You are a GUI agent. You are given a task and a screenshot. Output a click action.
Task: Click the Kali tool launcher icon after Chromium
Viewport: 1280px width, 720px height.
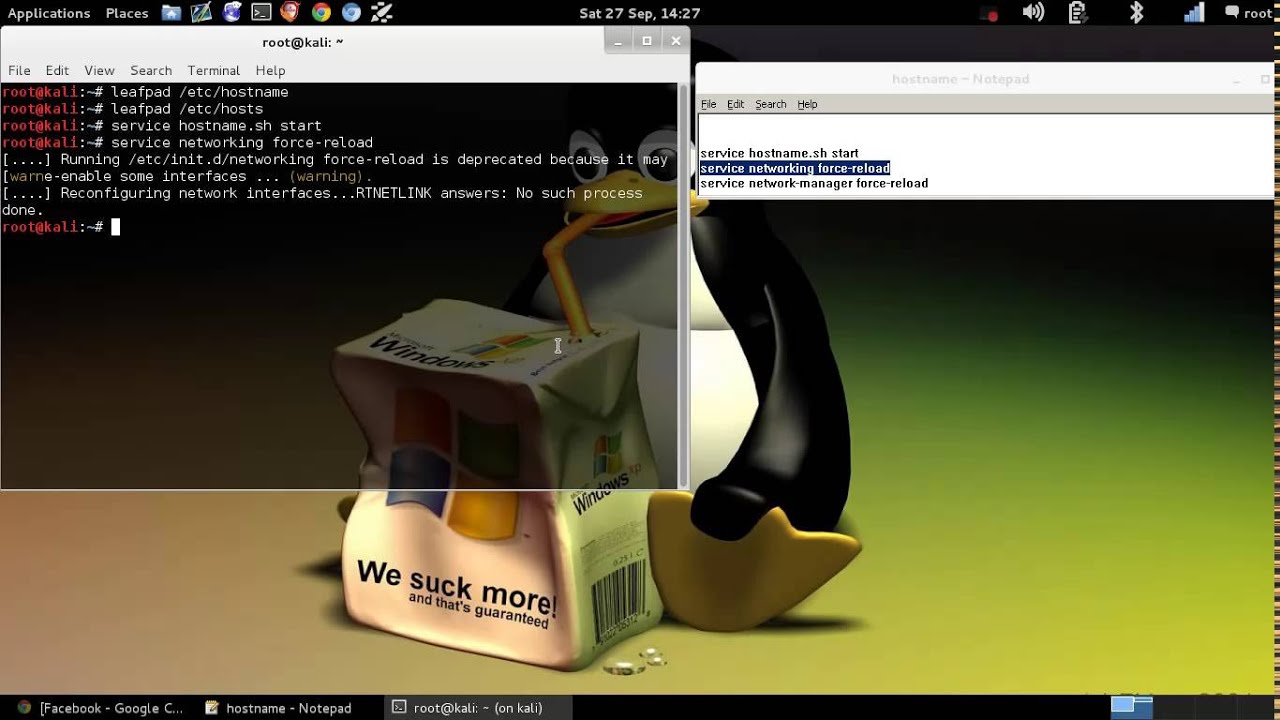point(381,13)
